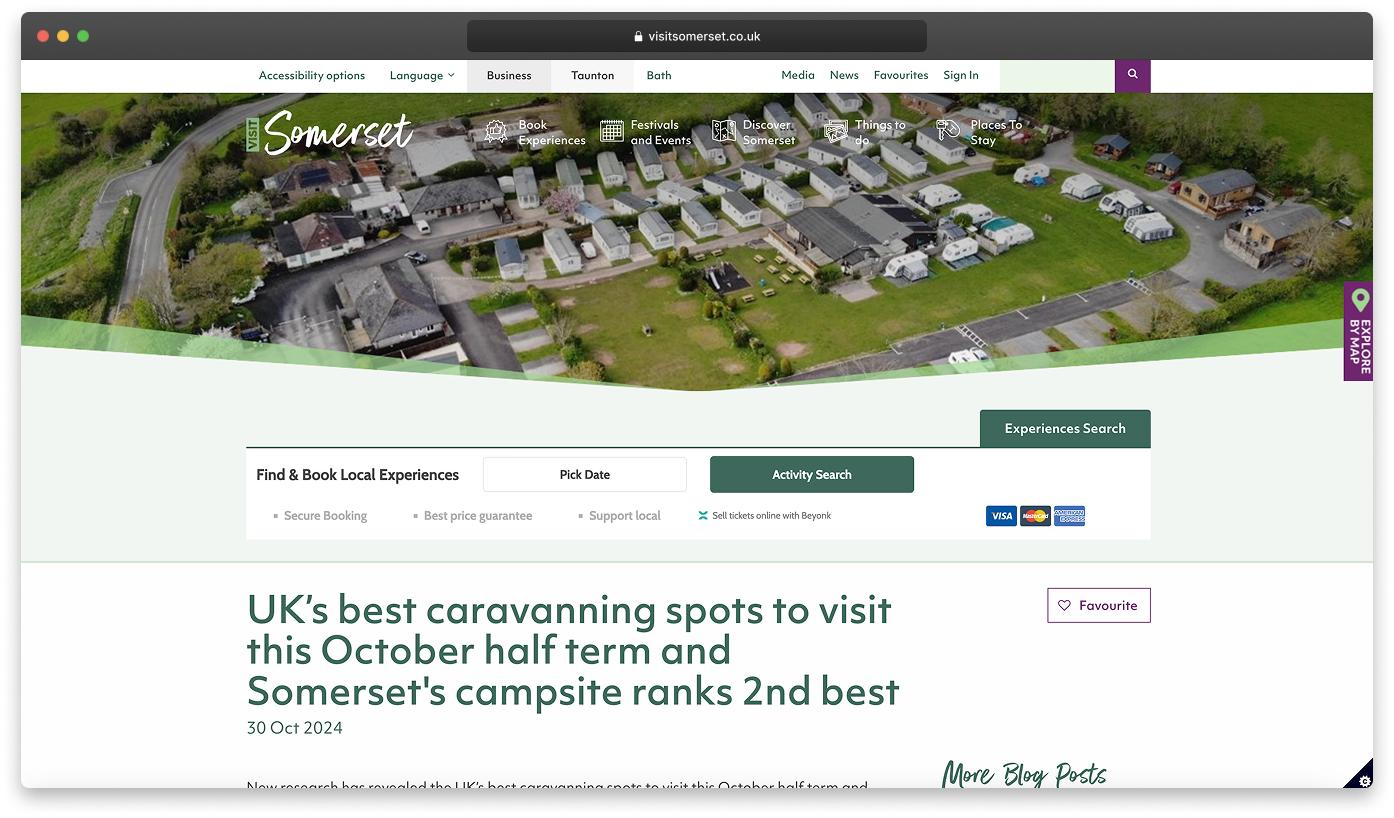Open cookie settings gear in corner

pyautogui.click(x=1364, y=779)
